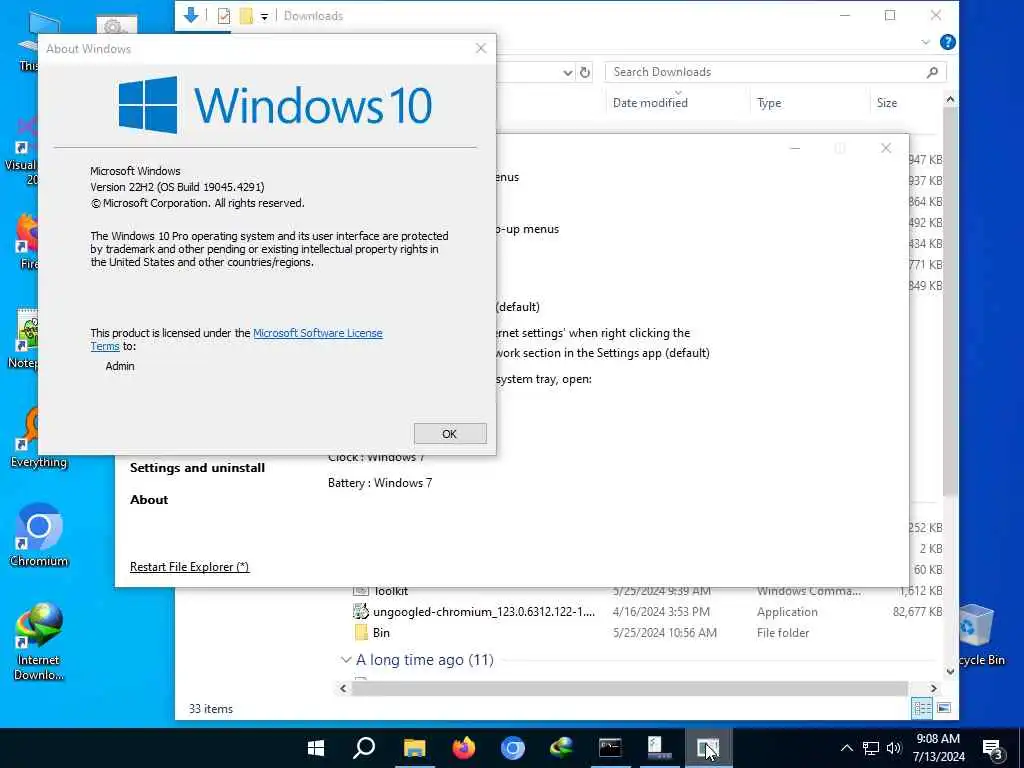Click the quick access New folder icon
The image size is (1024, 768).
tap(246, 16)
